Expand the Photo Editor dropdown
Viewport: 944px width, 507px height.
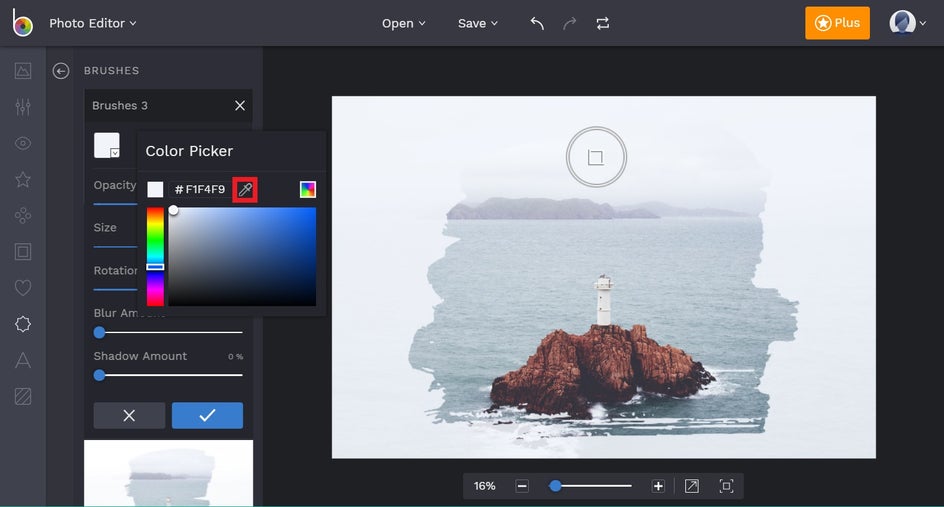tap(93, 23)
